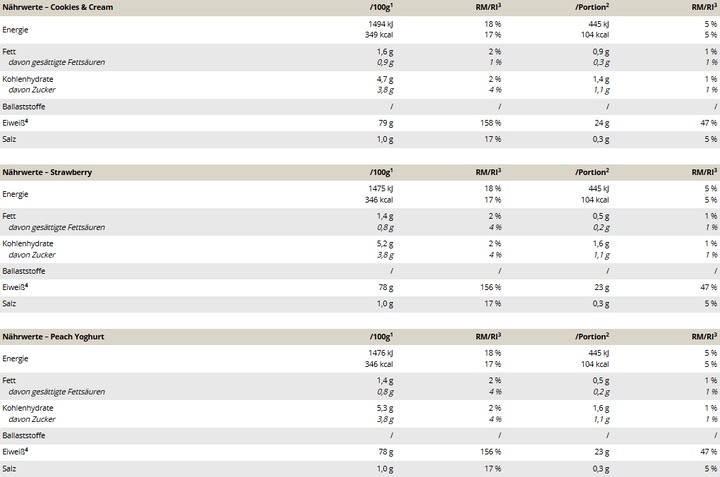Click the Kohlenhydrate 4,7 g value
The image size is (720, 477).
385,79
